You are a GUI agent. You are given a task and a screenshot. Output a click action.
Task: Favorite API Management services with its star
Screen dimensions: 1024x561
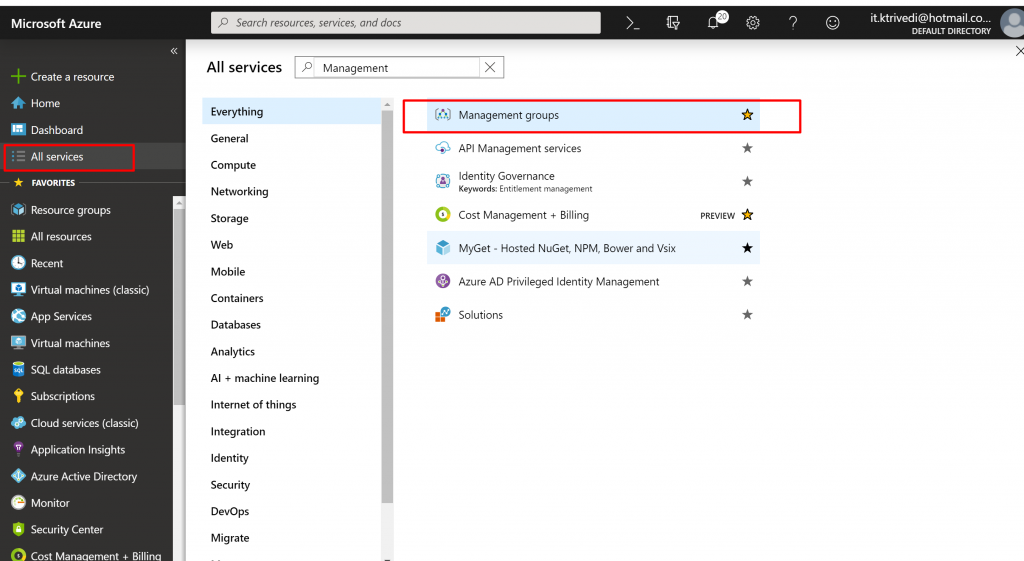click(x=747, y=148)
